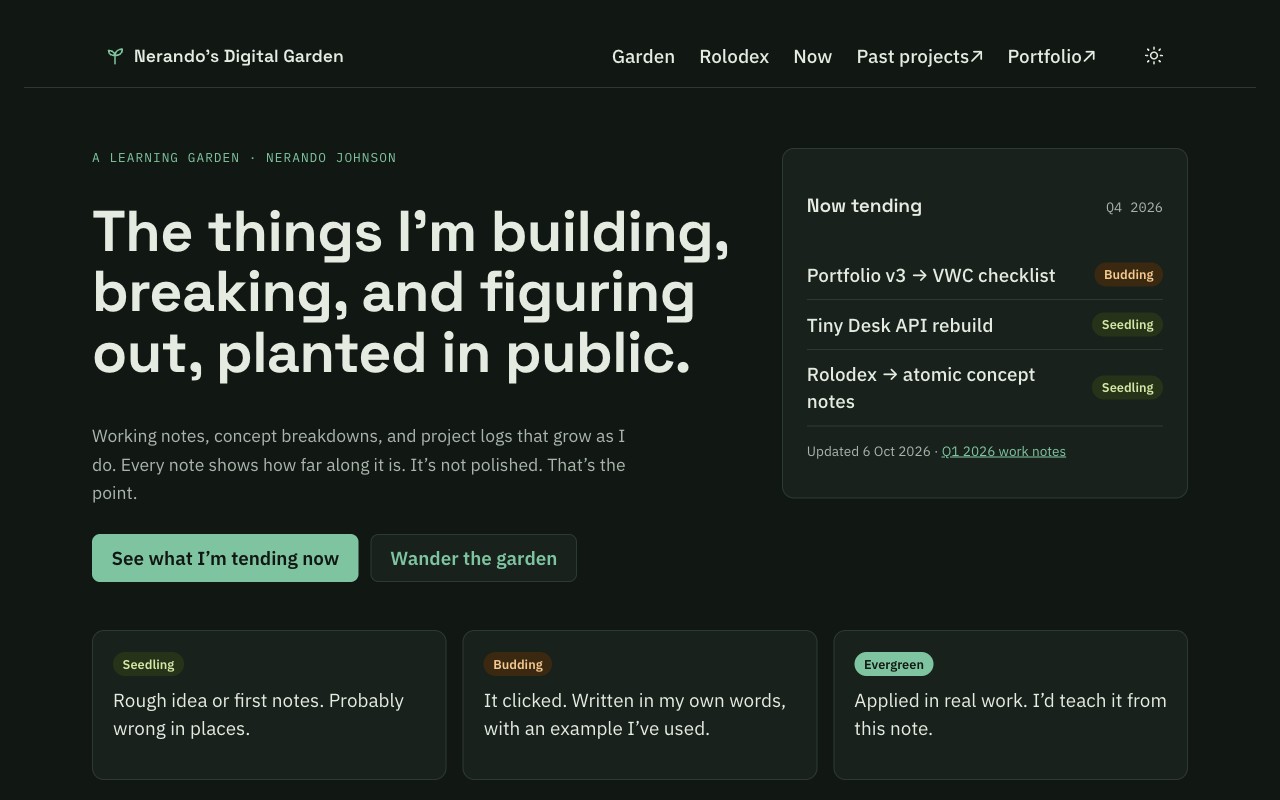This screenshot has width=1280, height=800.
Task: Open the Garden nav item
Action: (x=643, y=57)
